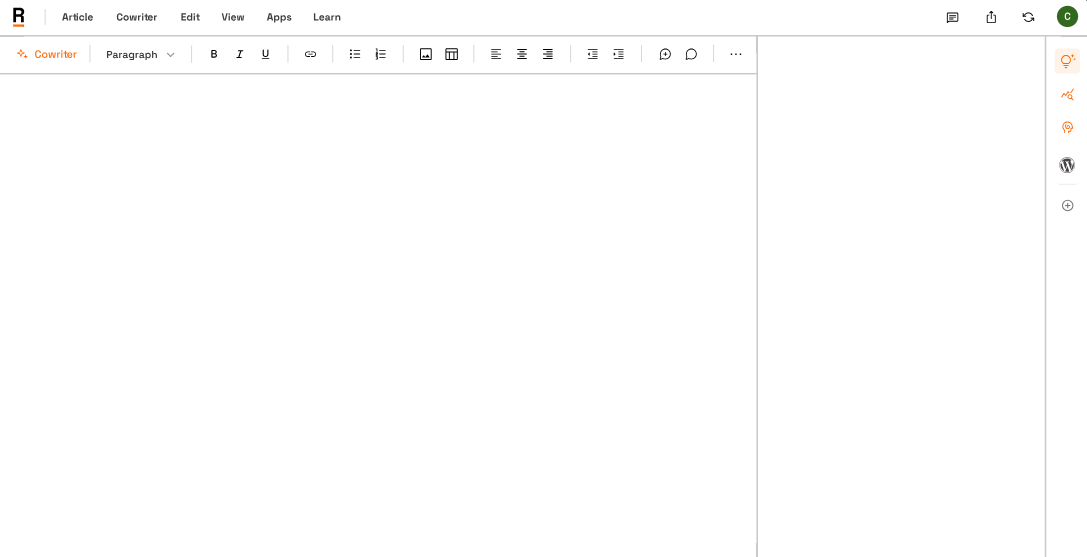The image size is (1087, 557).
Task: Open the Learn menu
Action: pyautogui.click(x=327, y=17)
